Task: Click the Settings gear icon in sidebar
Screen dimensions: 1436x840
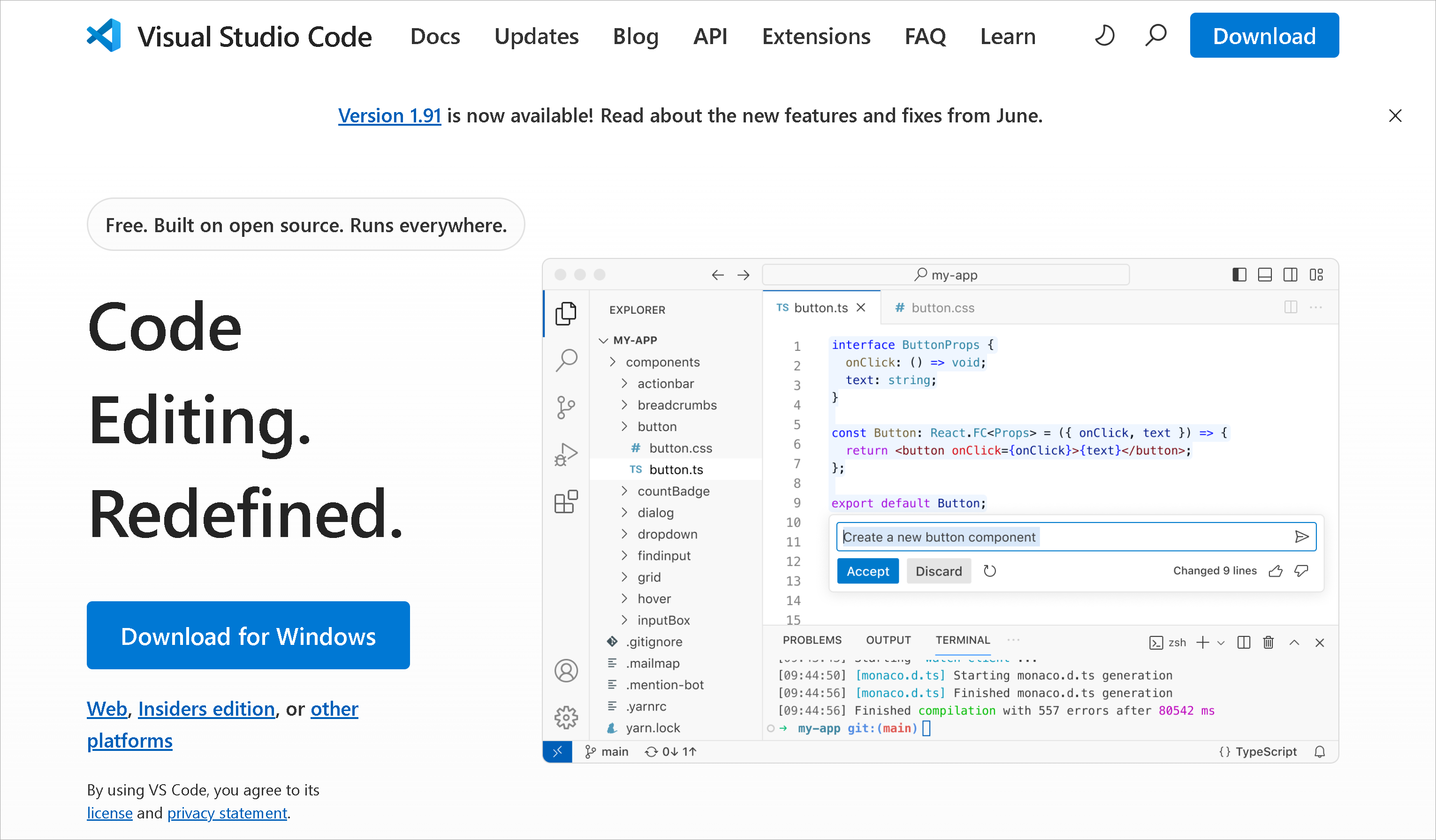Action: pos(566,718)
